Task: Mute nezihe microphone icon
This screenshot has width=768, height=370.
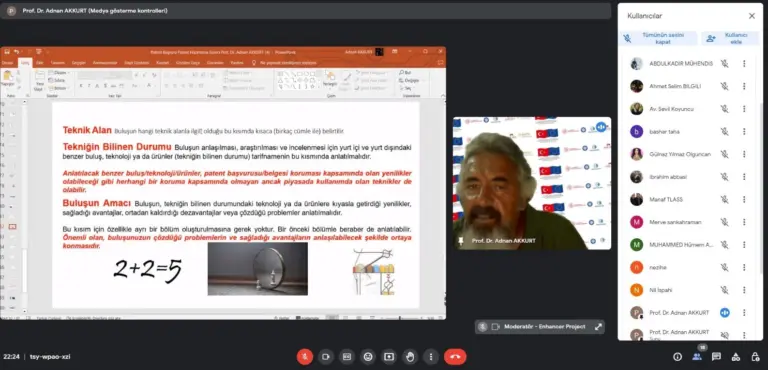Action: [724, 268]
